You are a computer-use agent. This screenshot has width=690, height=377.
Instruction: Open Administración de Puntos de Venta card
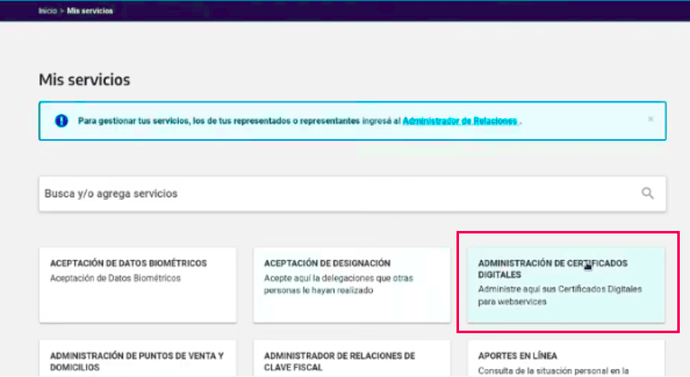tap(138, 358)
